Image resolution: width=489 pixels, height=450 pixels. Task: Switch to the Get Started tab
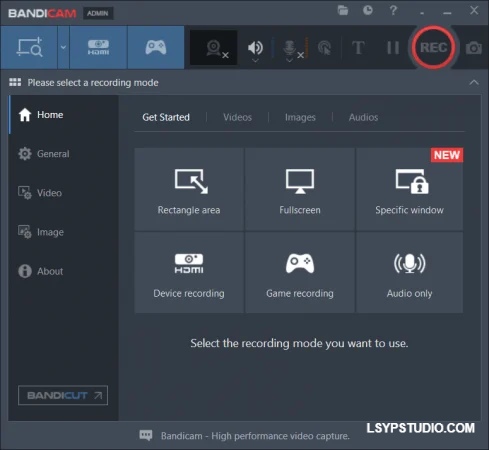pyautogui.click(x=166, y=117)
